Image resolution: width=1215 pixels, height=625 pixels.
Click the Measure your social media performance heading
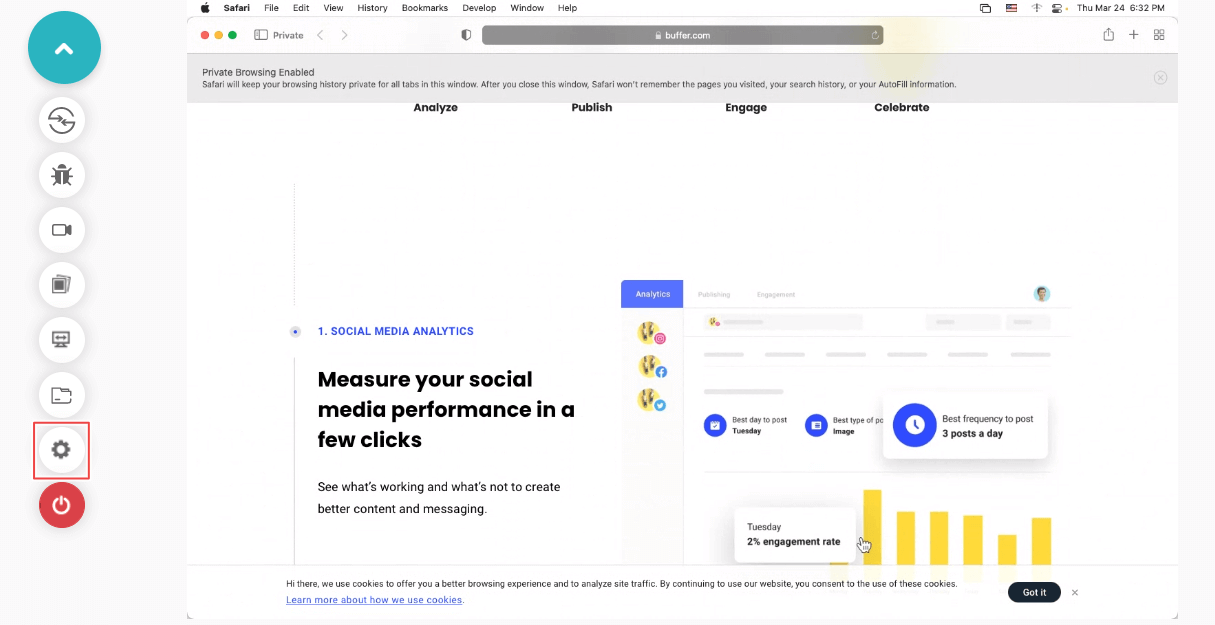pyautogui.click(x=446, y=409)
